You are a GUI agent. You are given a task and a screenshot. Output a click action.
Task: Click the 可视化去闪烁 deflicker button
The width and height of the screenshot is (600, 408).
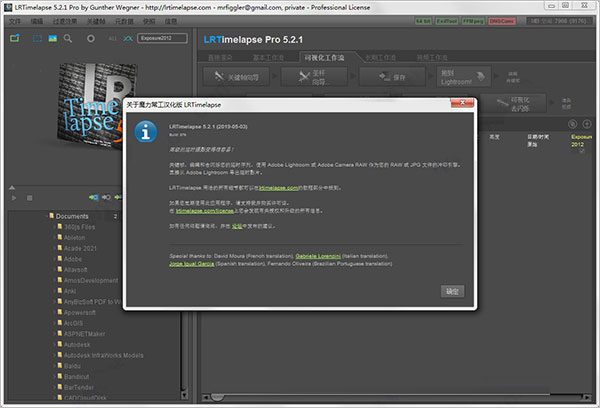[x=513, y=103]
